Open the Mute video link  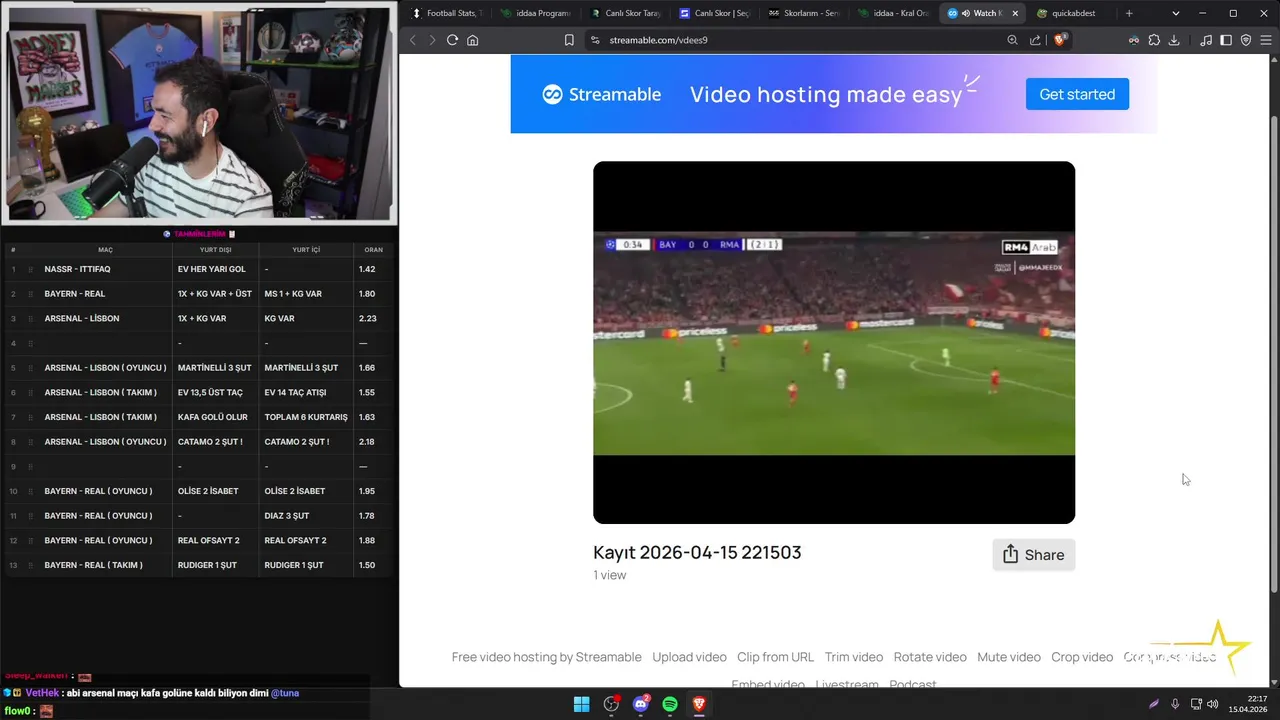click(1009, 657)
